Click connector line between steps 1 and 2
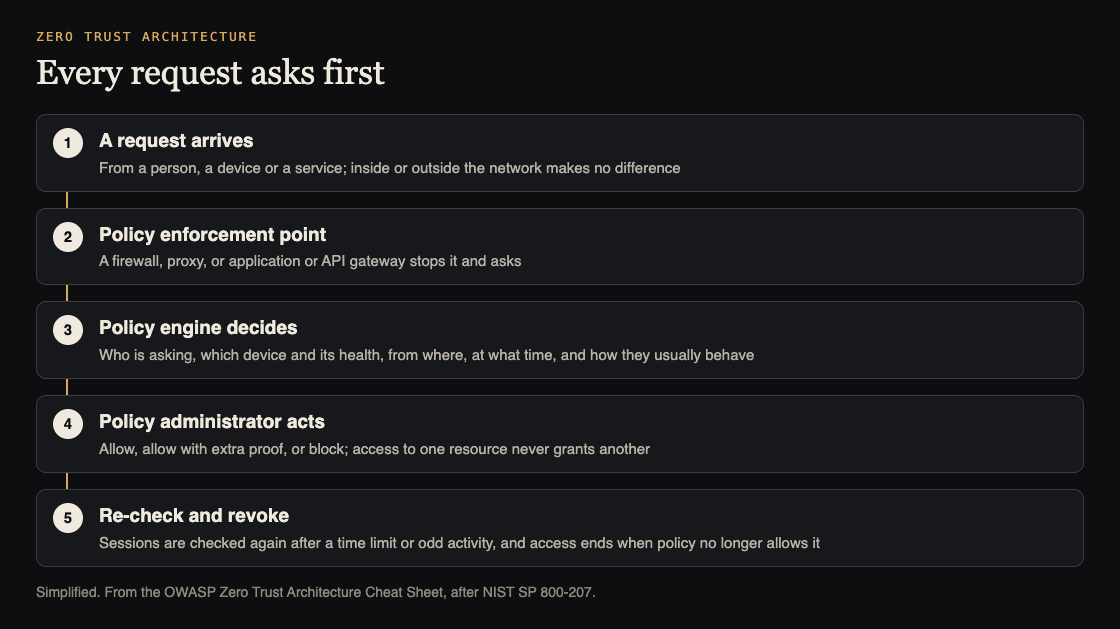This screenshot has width=1120, height=629. click(67, 200)
